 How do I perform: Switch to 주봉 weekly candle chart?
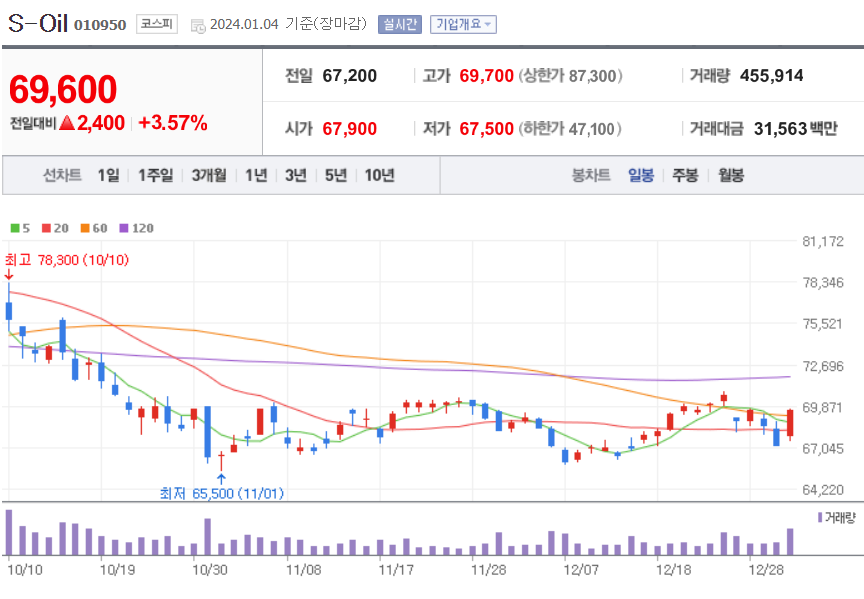pyautogui.click(x=685, y=175)
